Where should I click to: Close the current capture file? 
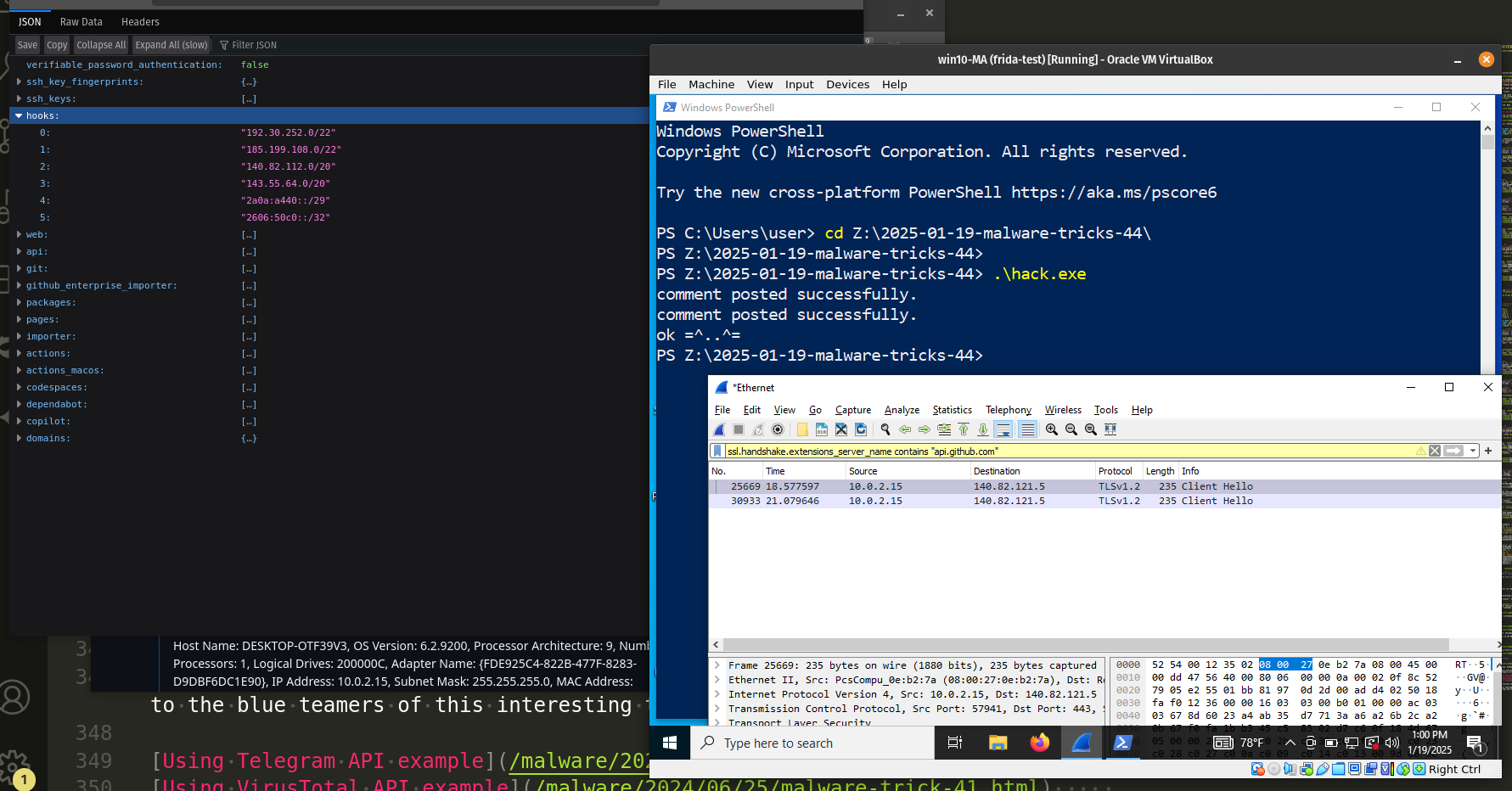841,429
